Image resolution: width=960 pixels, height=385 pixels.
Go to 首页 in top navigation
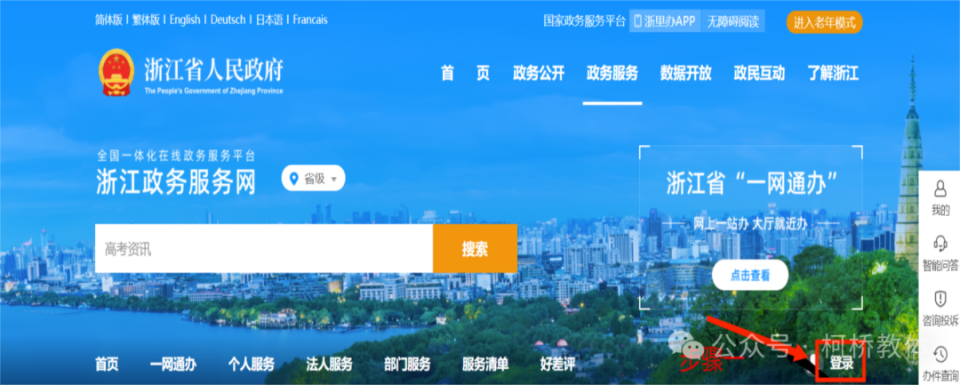coord(465,73)
